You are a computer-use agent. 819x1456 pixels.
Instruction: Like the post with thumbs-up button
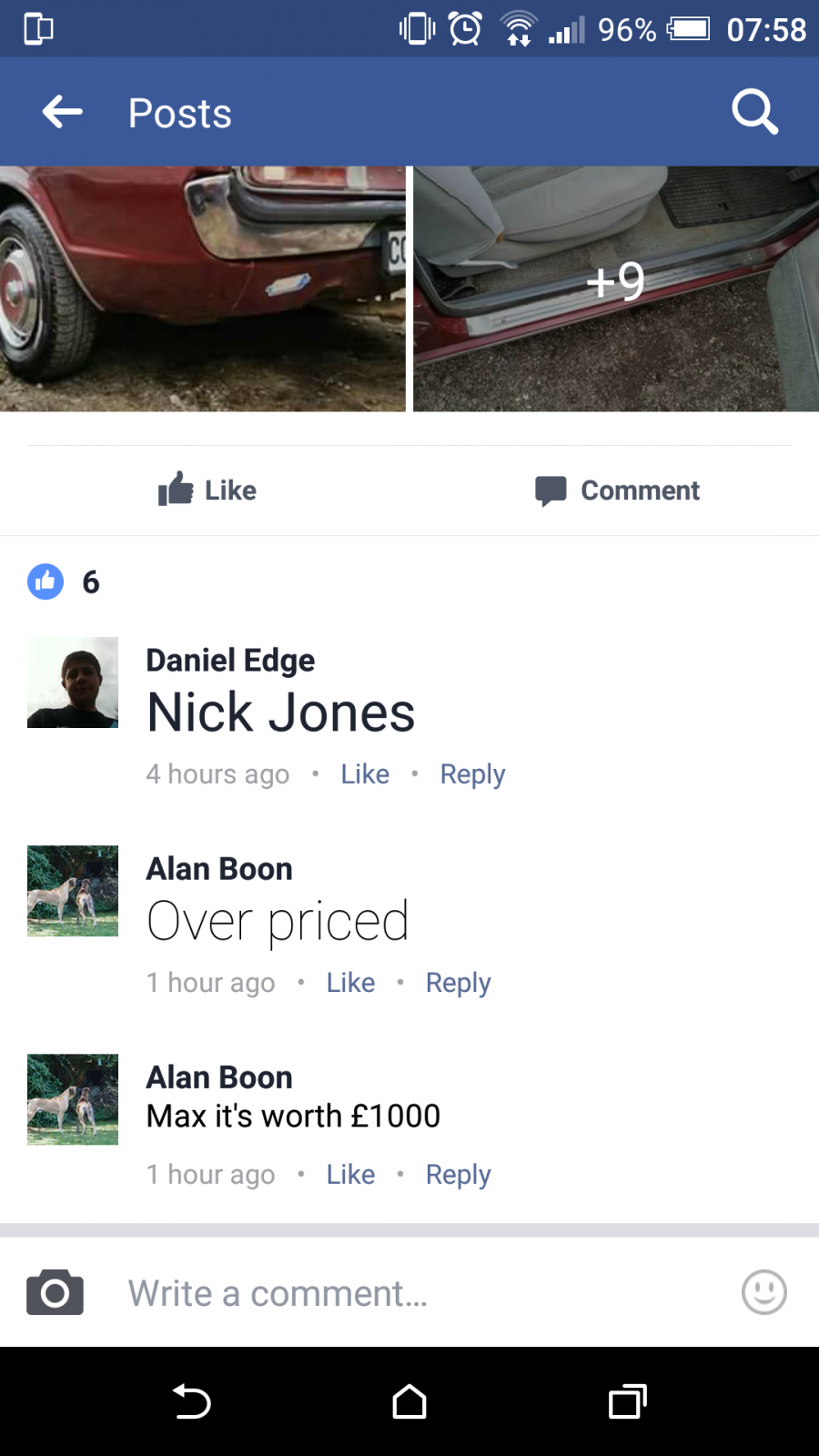(x=207, y=490)
